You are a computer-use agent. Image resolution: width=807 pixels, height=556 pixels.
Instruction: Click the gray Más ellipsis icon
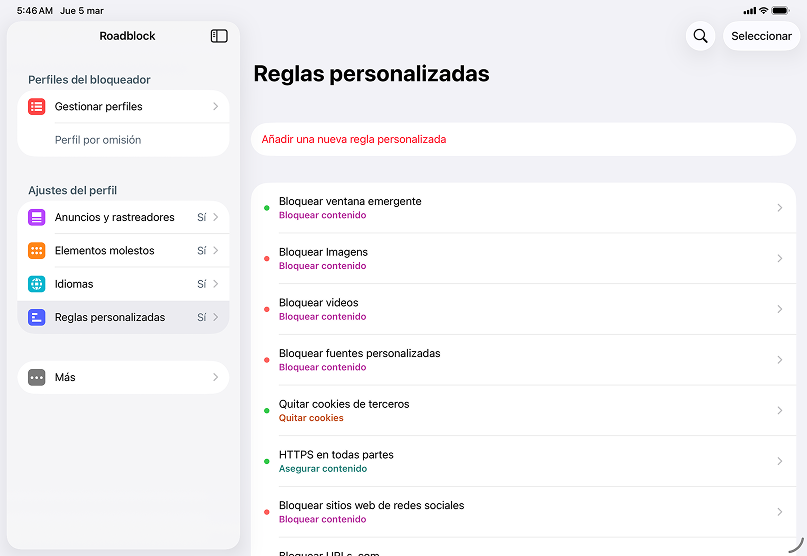(x=37, y=377)
